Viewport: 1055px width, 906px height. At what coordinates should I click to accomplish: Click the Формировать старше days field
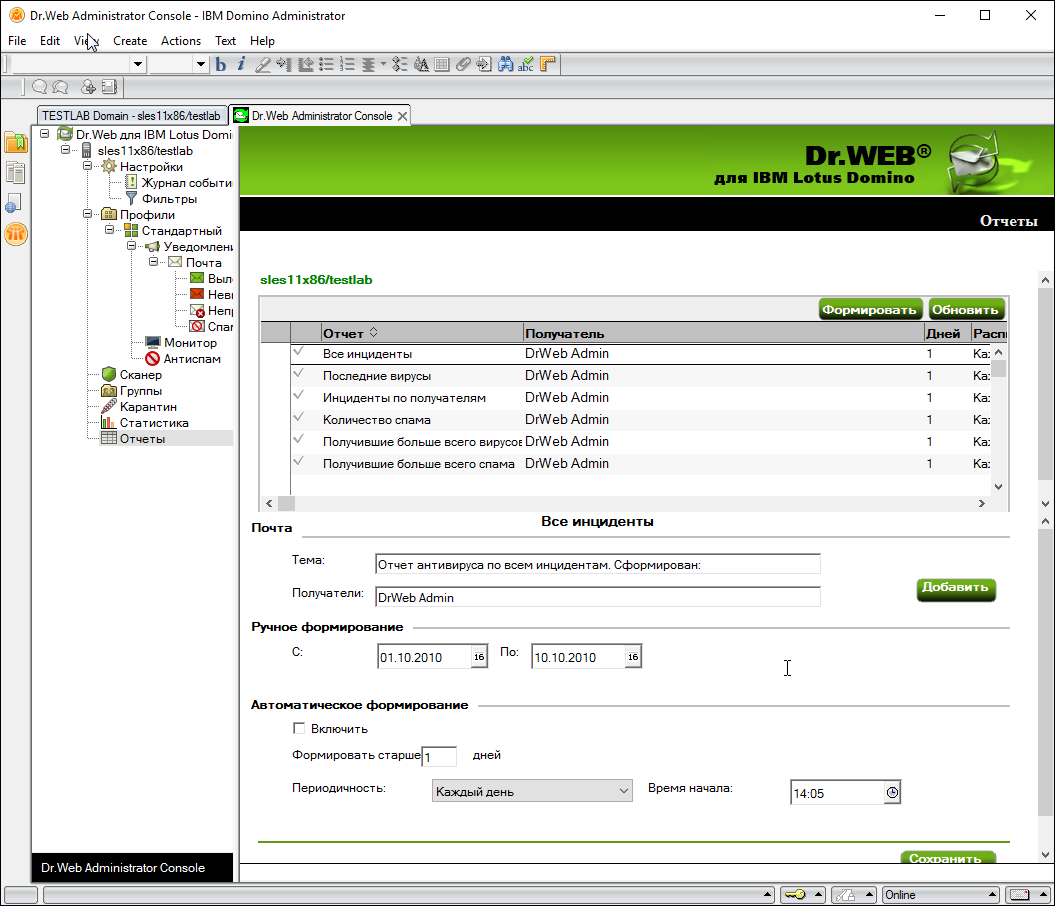439,757
